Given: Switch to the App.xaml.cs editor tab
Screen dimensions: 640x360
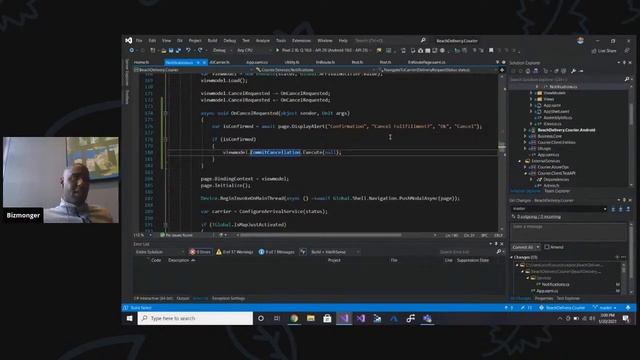Looking at the screenshot, I should (x=257, y=62).
